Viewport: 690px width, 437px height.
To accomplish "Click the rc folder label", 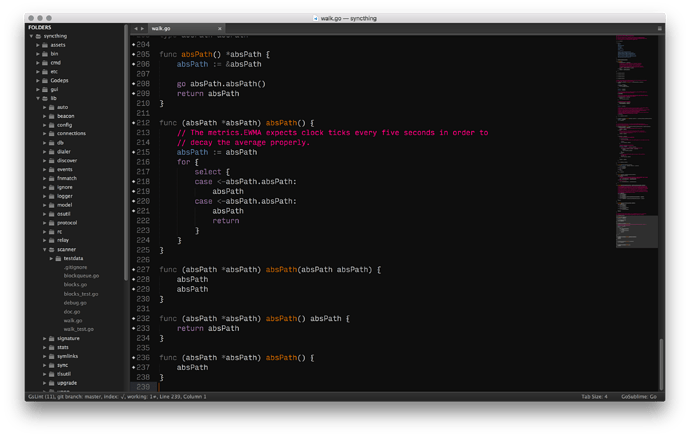I will point(59,231).
